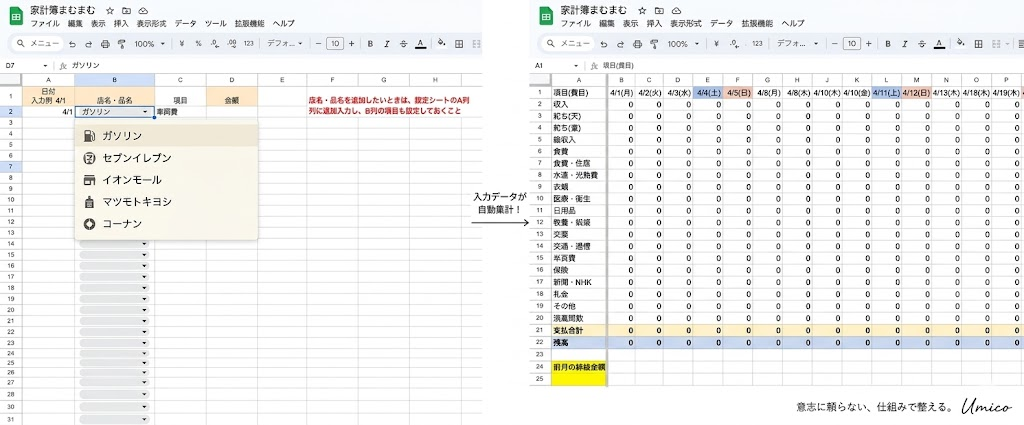1024x425 pixels.
Task: Click 4/5(日) date header in summary sheet
Action: [737, 93]
